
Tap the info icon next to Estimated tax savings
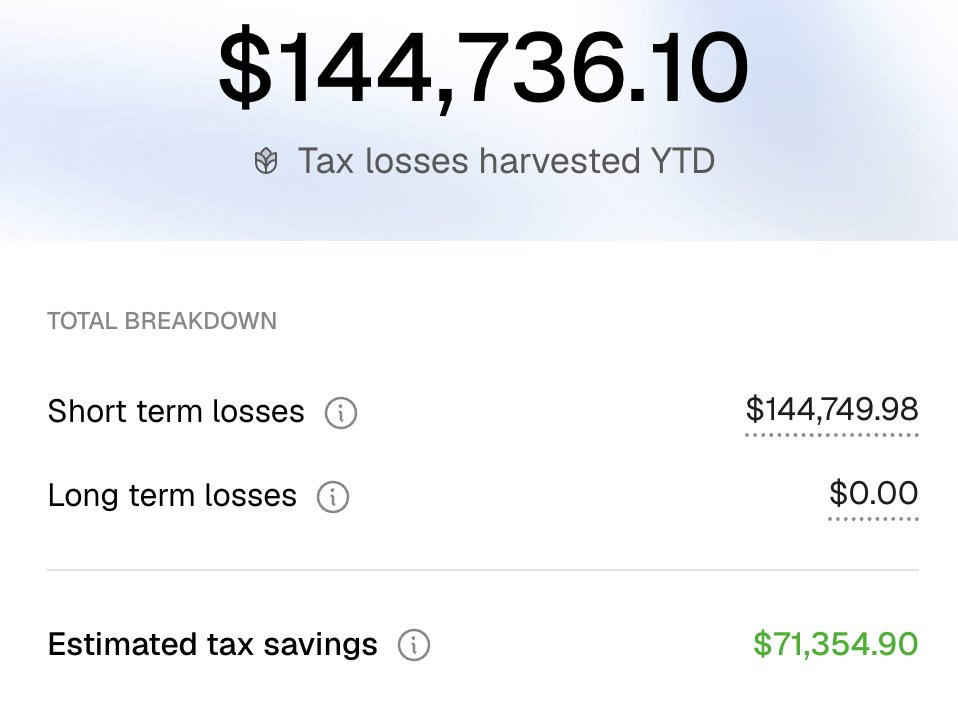(413, 645)
